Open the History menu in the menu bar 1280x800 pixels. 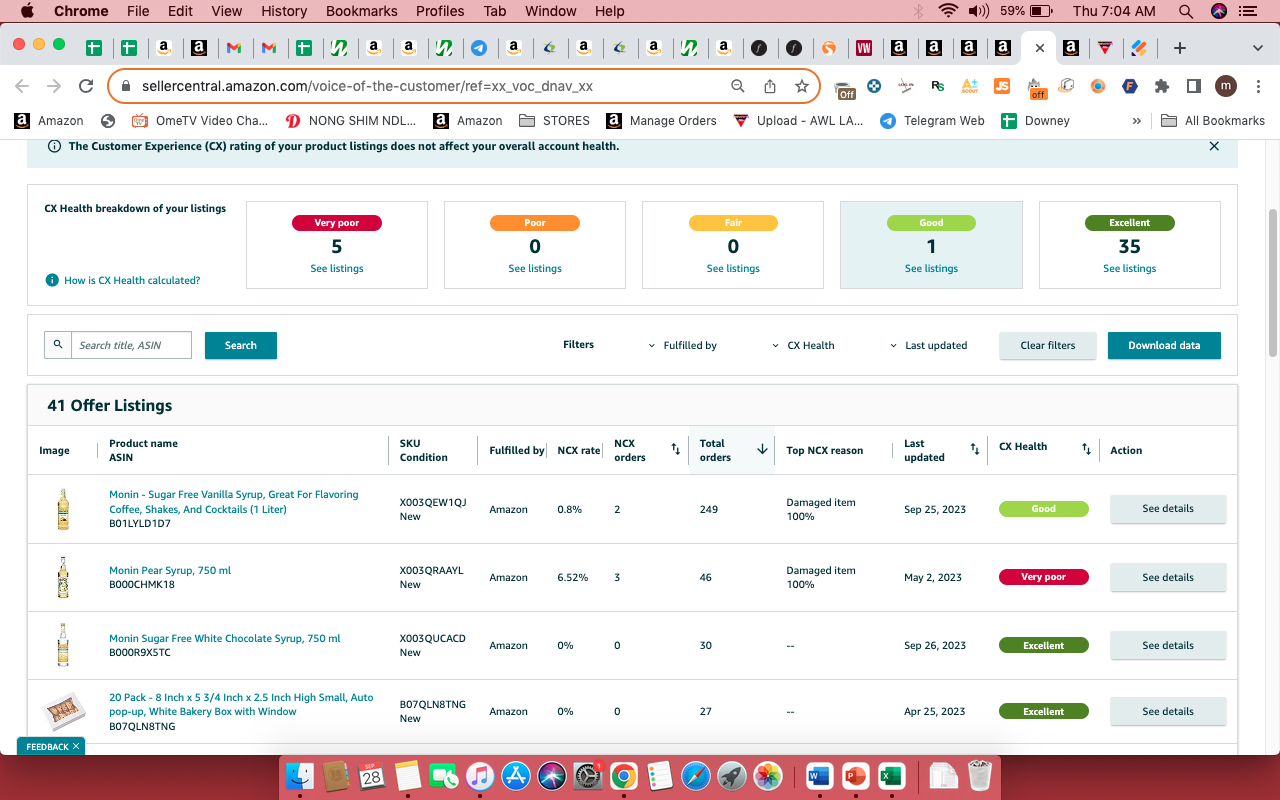[x=284, y=11]
